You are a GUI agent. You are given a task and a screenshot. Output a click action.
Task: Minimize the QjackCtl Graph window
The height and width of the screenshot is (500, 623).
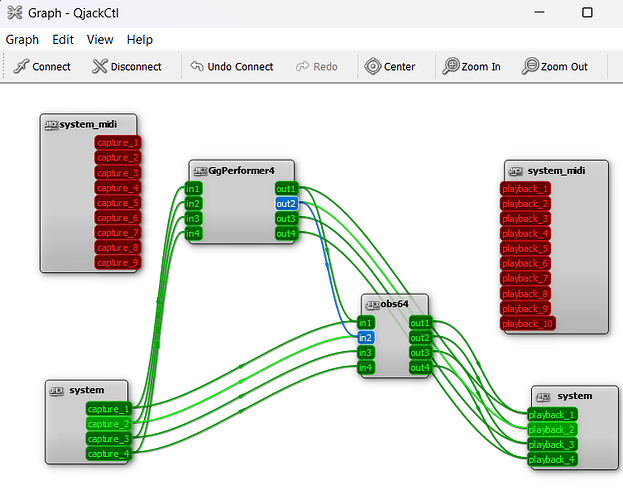coord(539,13)
